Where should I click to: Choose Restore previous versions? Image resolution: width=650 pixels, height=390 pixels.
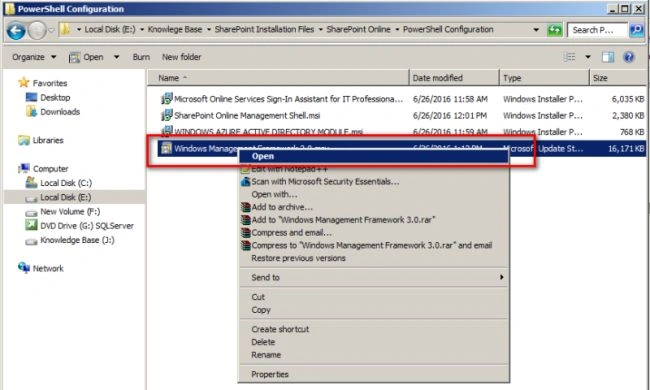click(374, 258)
